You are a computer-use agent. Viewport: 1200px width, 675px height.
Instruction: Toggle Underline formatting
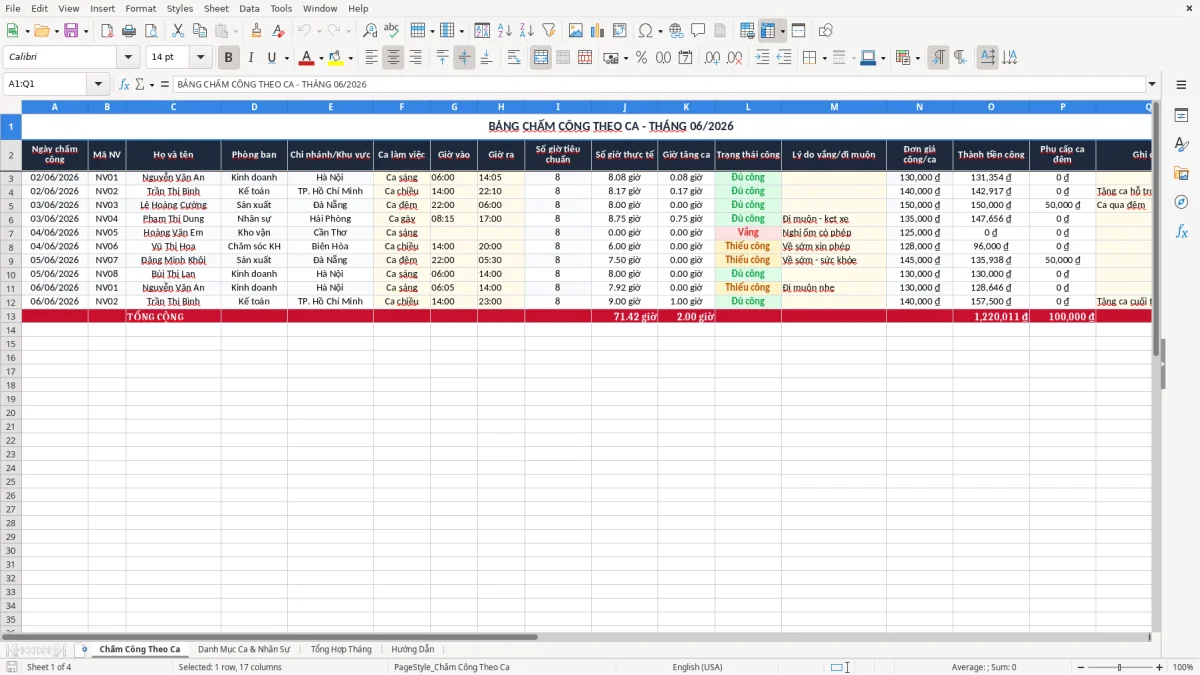[271, 58]
